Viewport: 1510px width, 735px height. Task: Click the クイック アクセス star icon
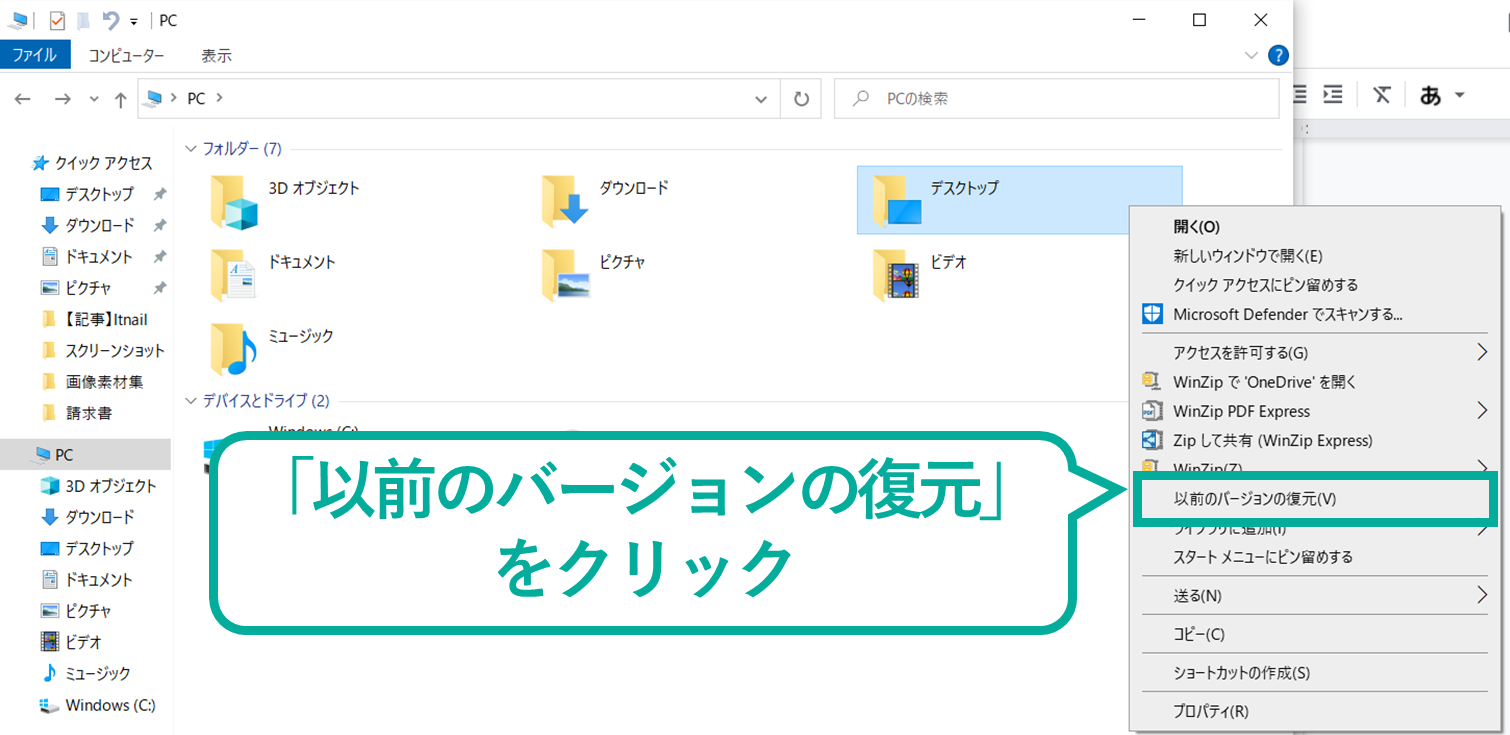(39, 162)
